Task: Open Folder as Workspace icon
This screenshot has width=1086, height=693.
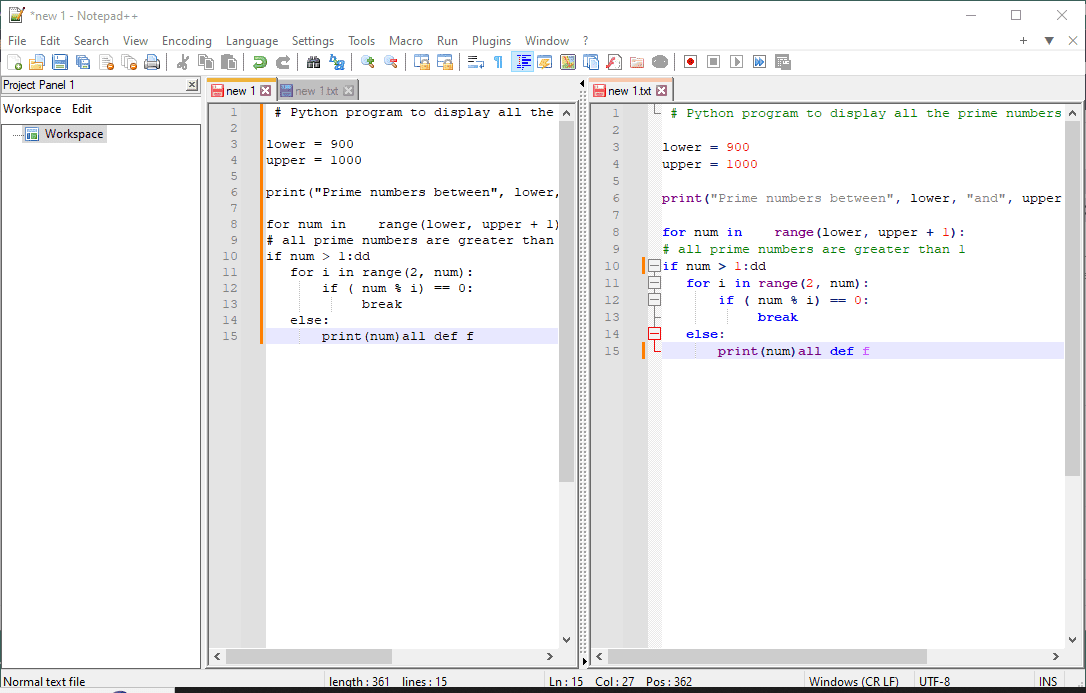Action: point(637,62)
